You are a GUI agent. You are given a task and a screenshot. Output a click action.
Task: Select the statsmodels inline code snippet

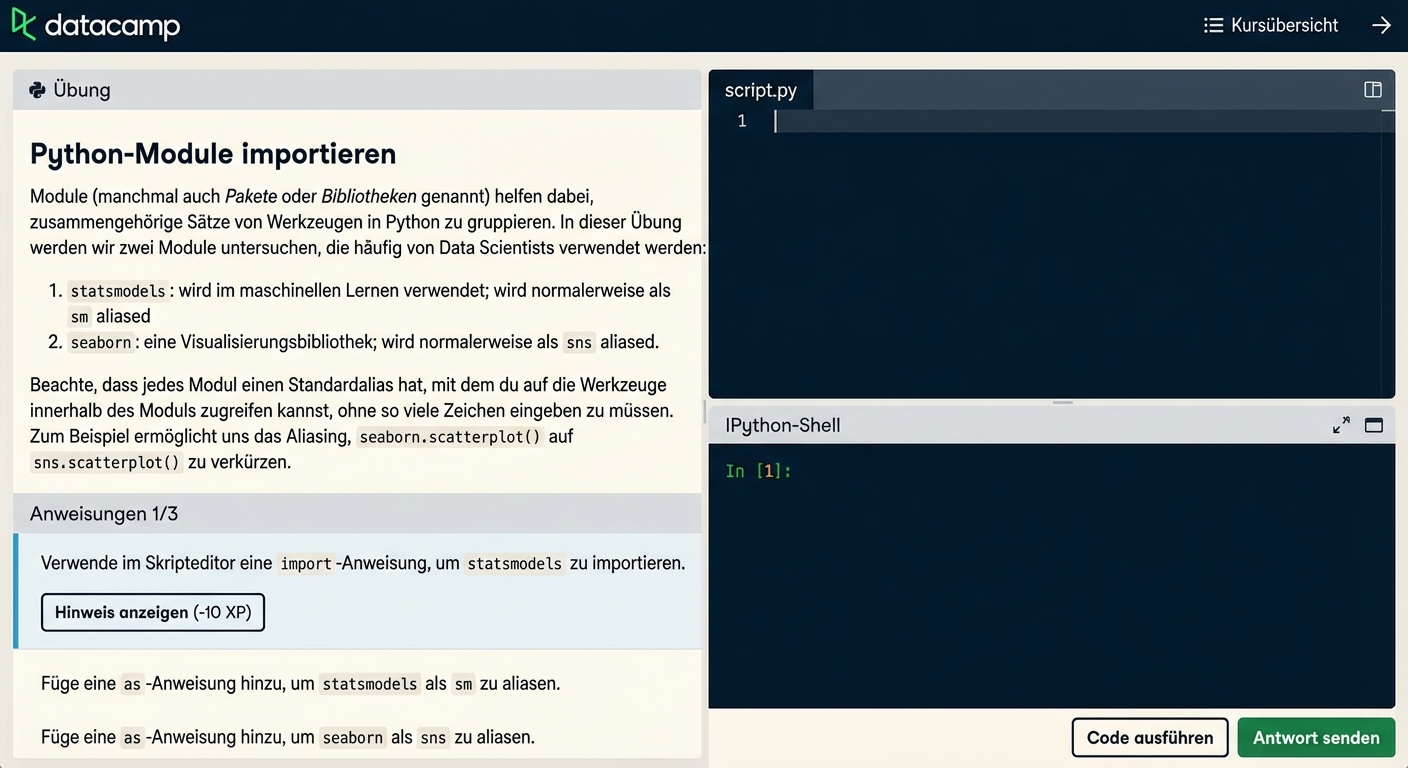117,291
